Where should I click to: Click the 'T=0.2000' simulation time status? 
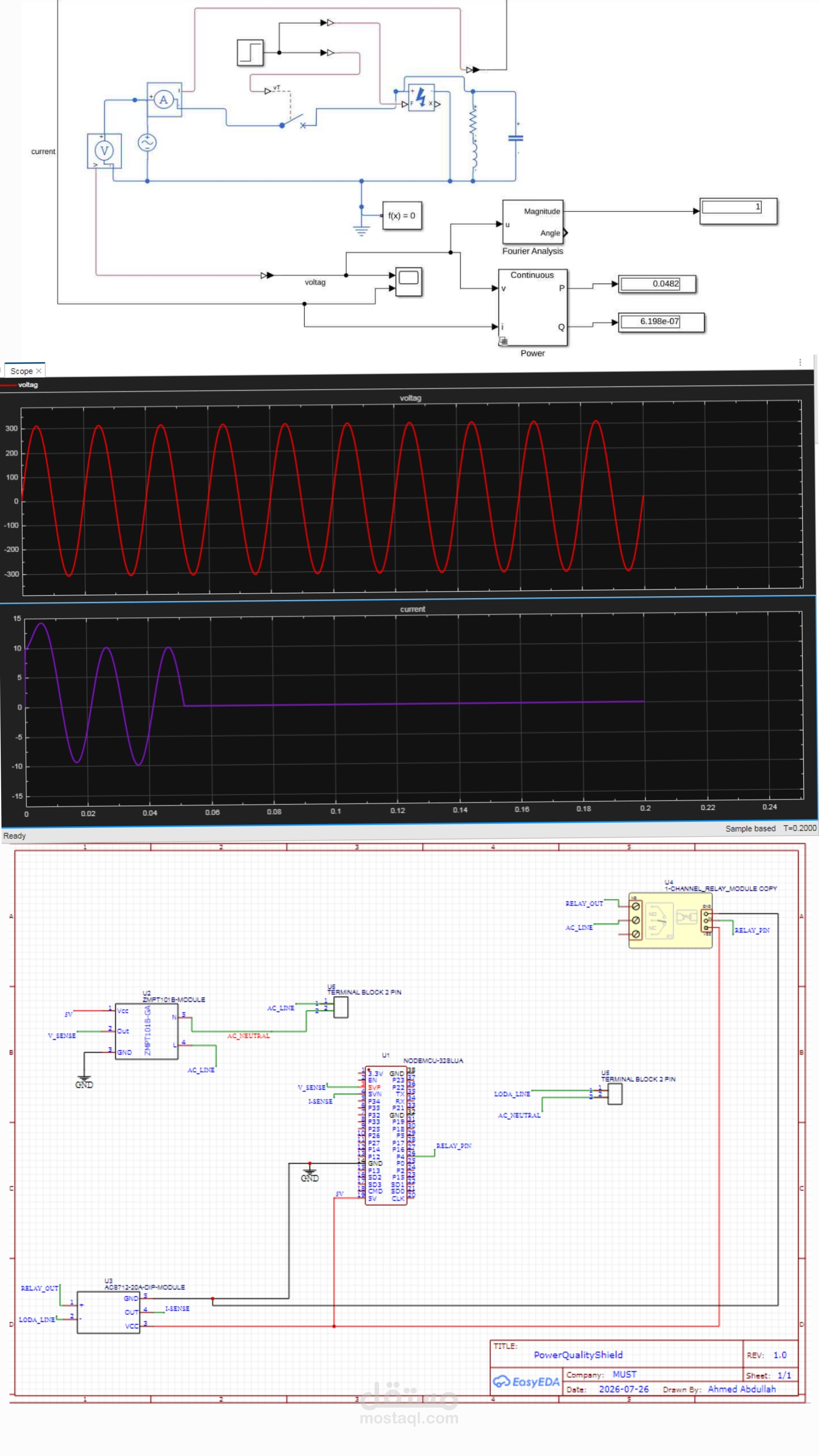[799, 827]
